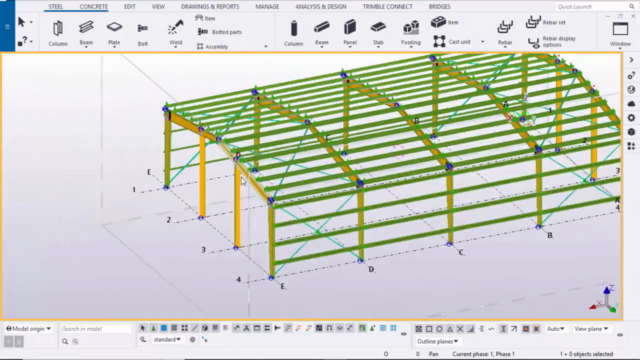Click the '1 + 0 objects selected' status text
Viewport: 640px width, 360px height.
pyautogui.click(x=586, y=354)
